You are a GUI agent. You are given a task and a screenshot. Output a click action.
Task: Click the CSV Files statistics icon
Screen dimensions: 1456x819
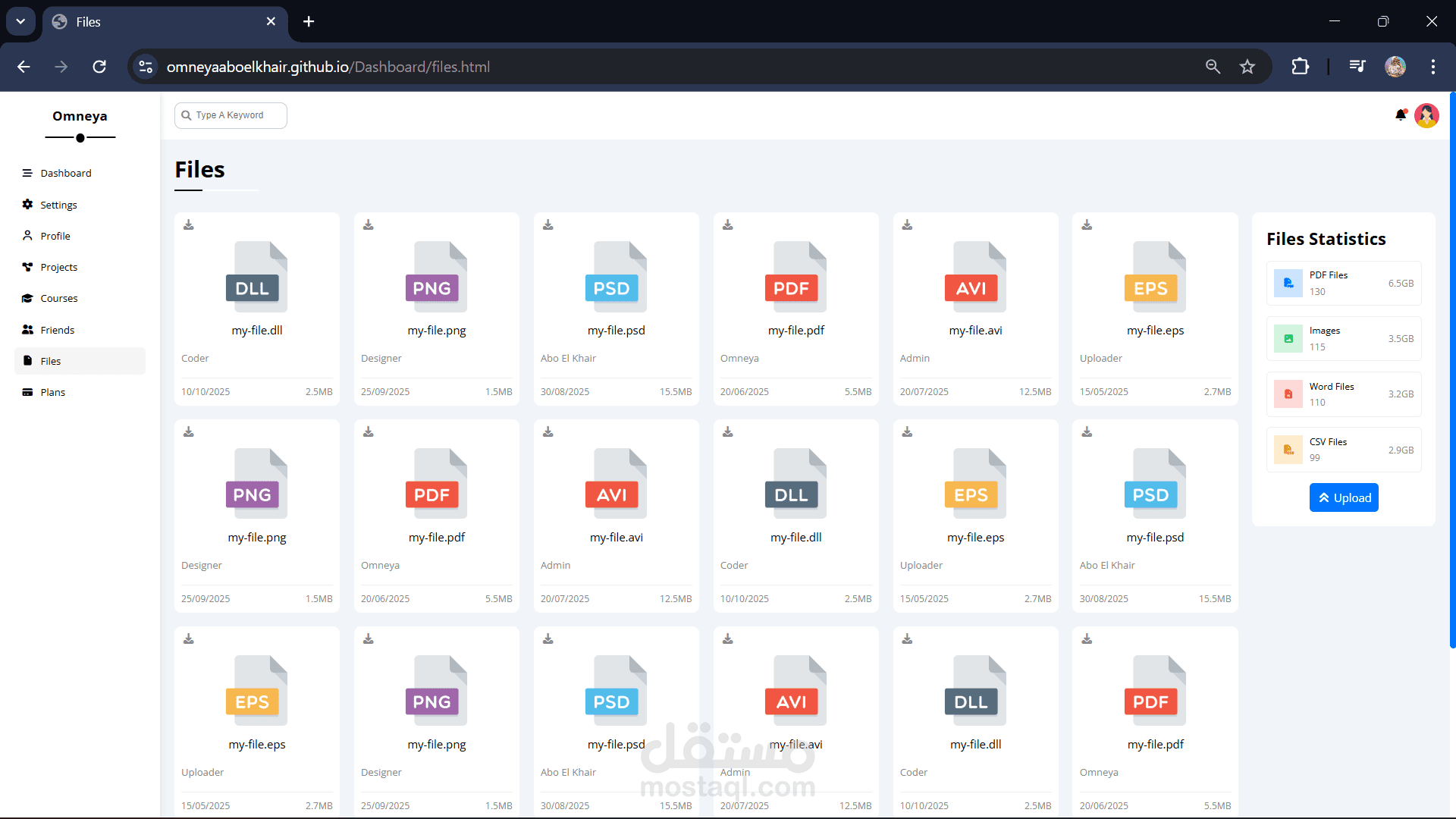click(1288, 450)
